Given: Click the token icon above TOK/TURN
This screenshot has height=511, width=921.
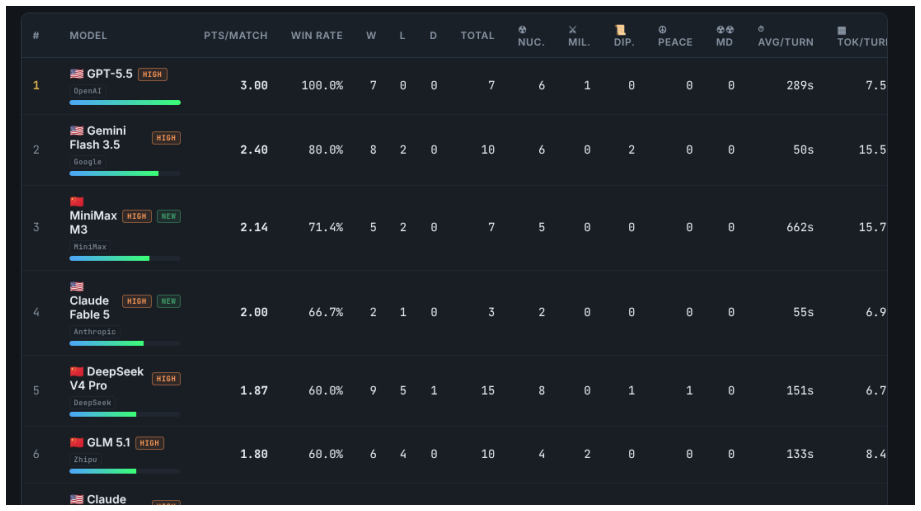Looking at the screenshot, I should pos(842,31).
